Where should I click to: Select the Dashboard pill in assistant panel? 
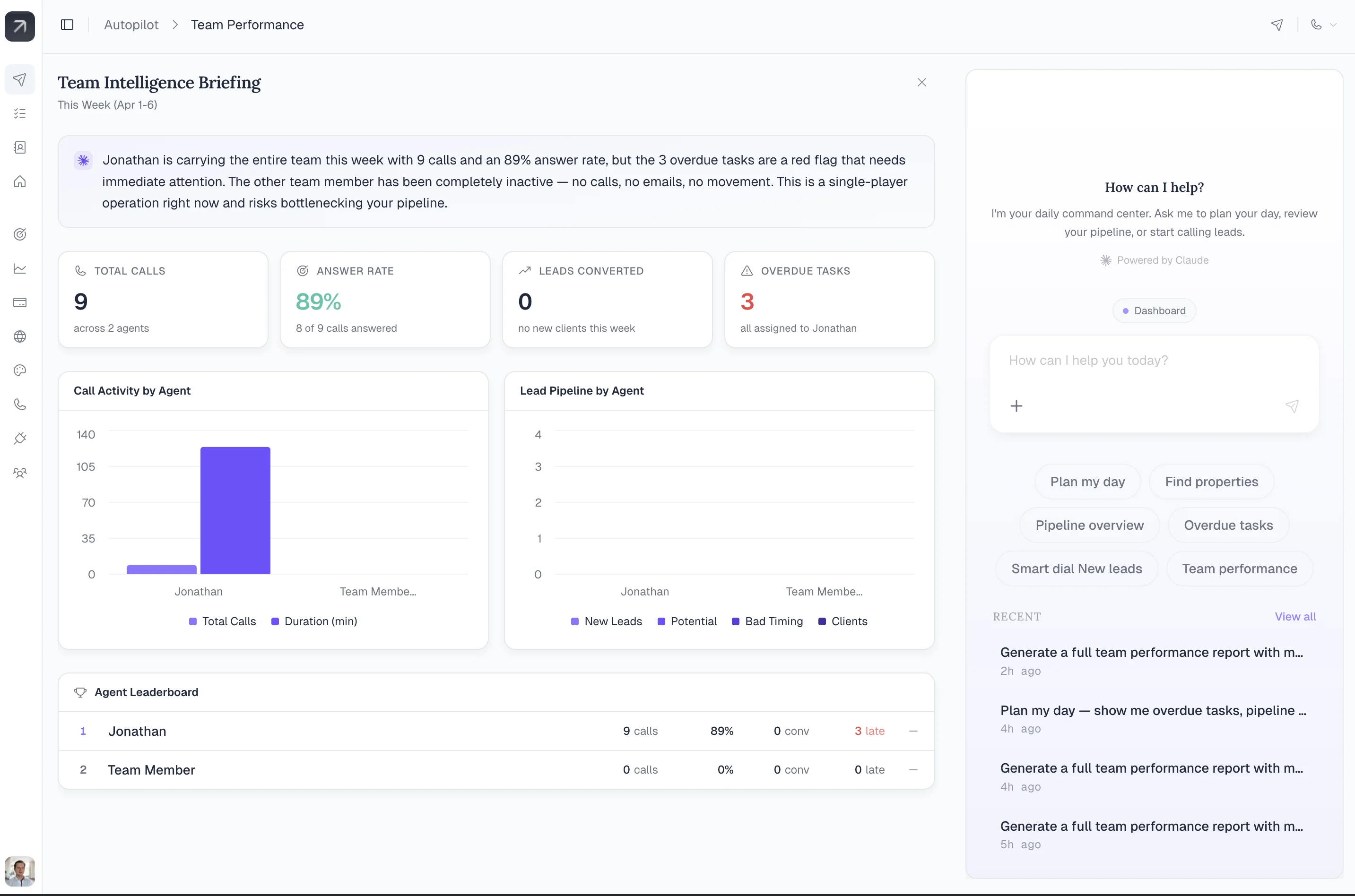1154,310
